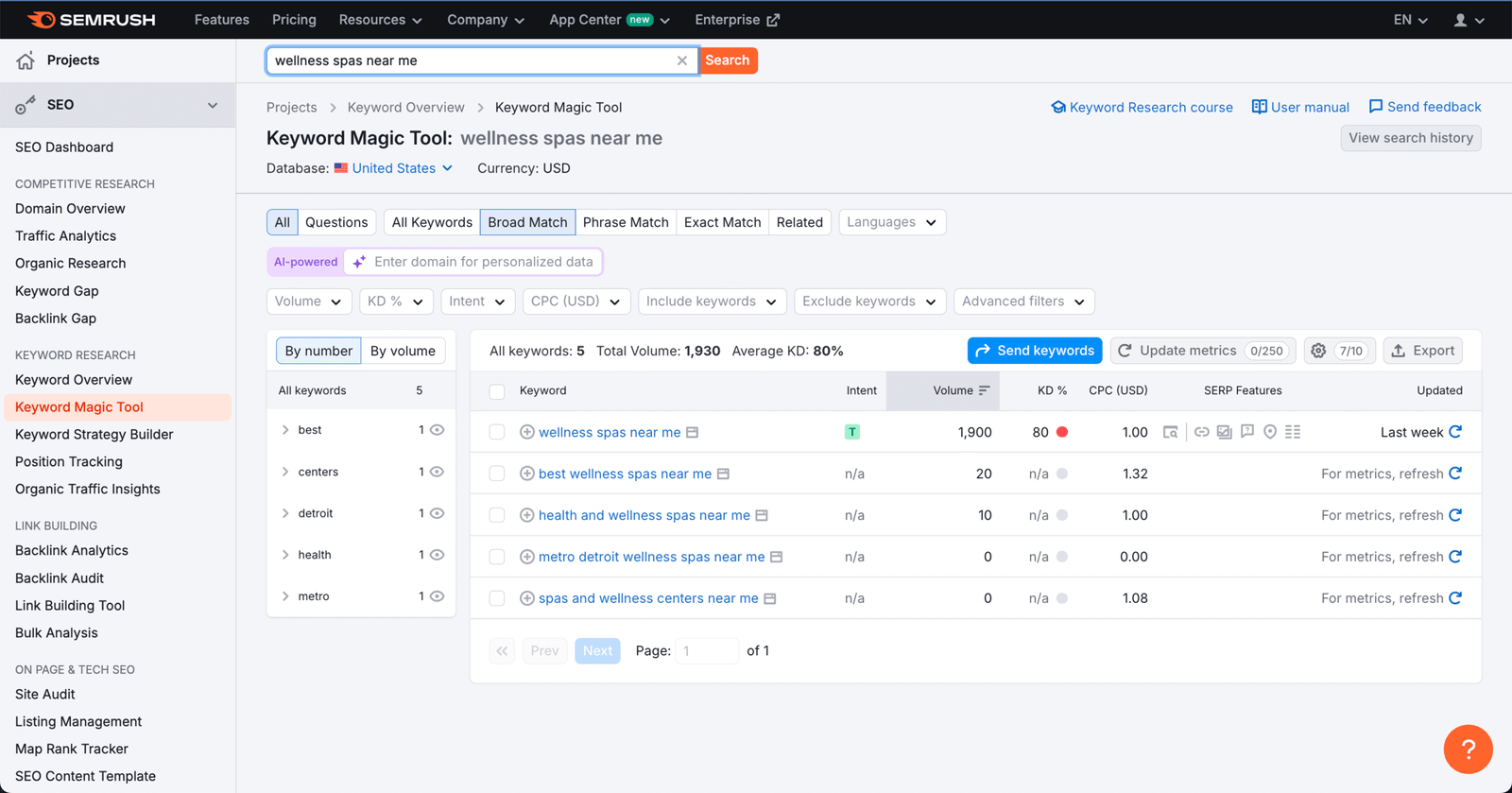Open the Intent filter dropdown
1512x793 pixels.
(x=477, y=302)
